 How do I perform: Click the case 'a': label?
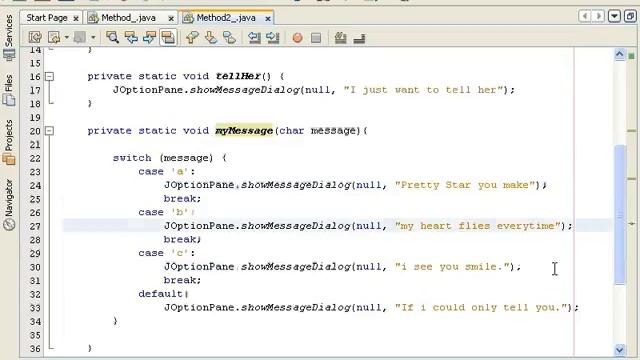click(167, 171)
